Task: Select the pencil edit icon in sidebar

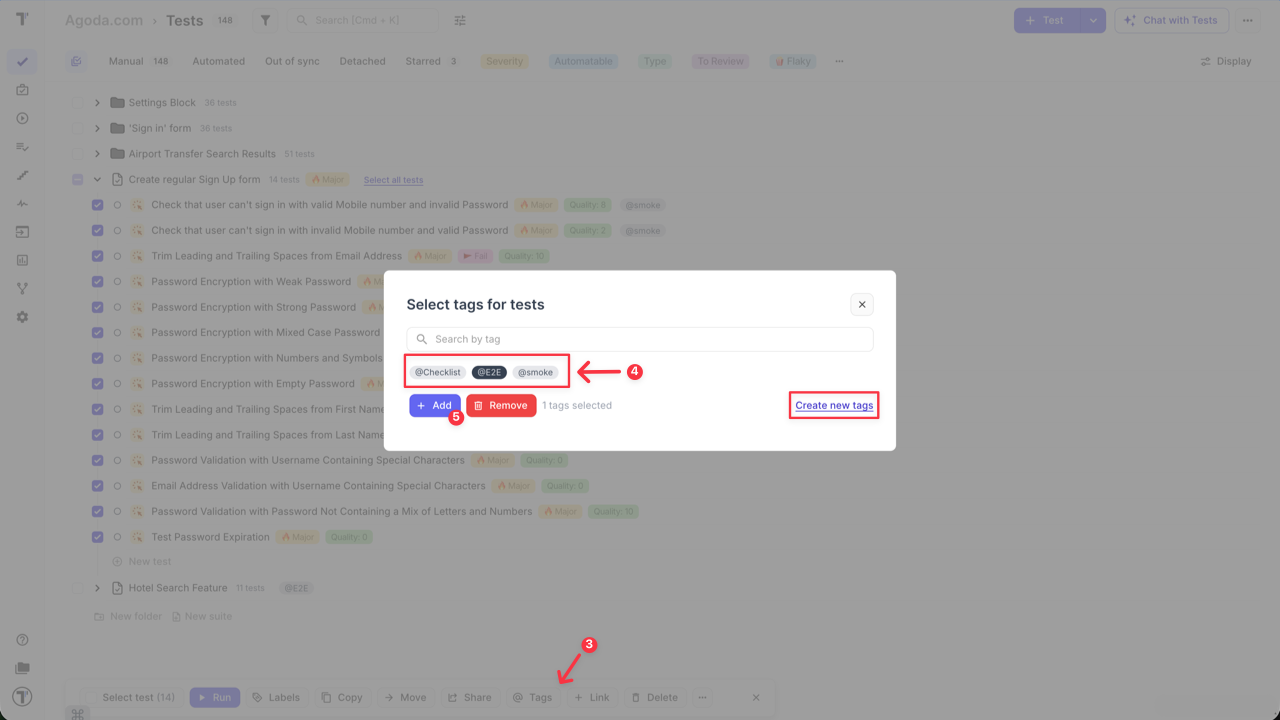Action: [22, 174]
